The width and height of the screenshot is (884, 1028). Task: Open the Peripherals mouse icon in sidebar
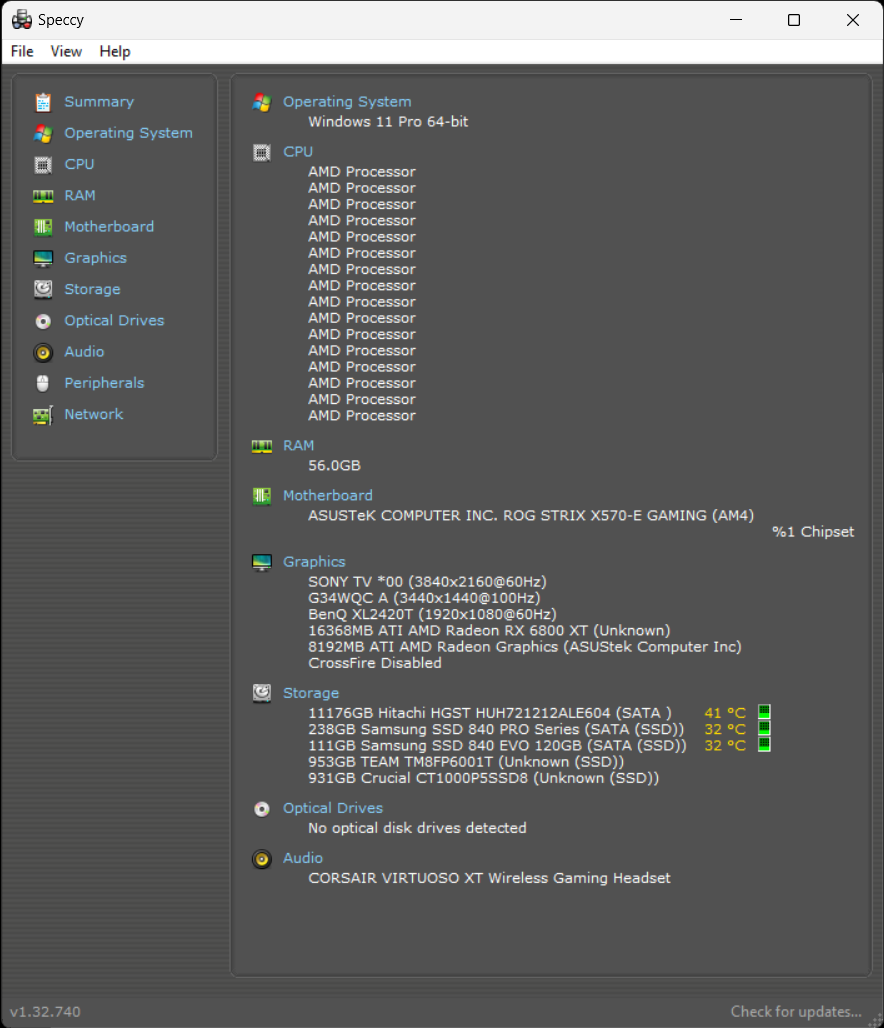pyautogui.click(x=43, y=383)
